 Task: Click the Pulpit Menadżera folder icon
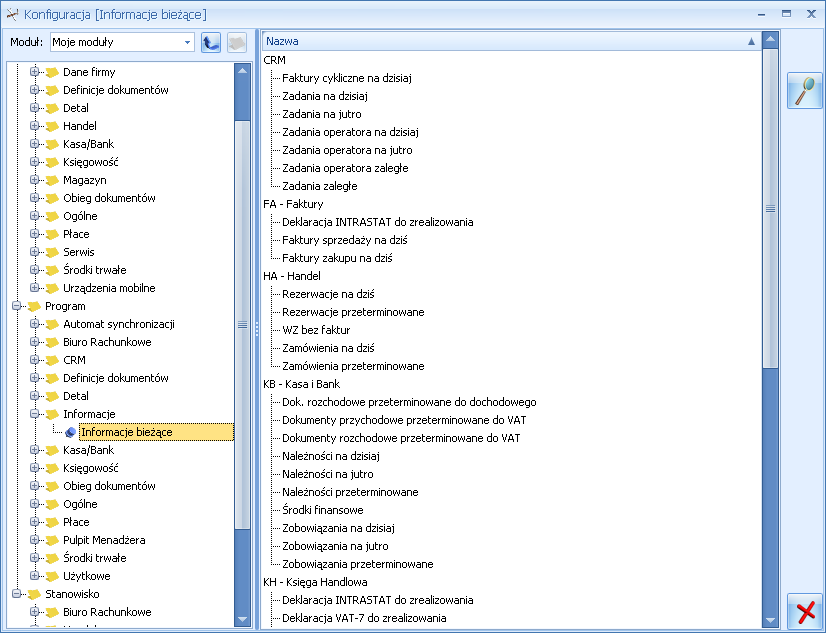[52, 540]
